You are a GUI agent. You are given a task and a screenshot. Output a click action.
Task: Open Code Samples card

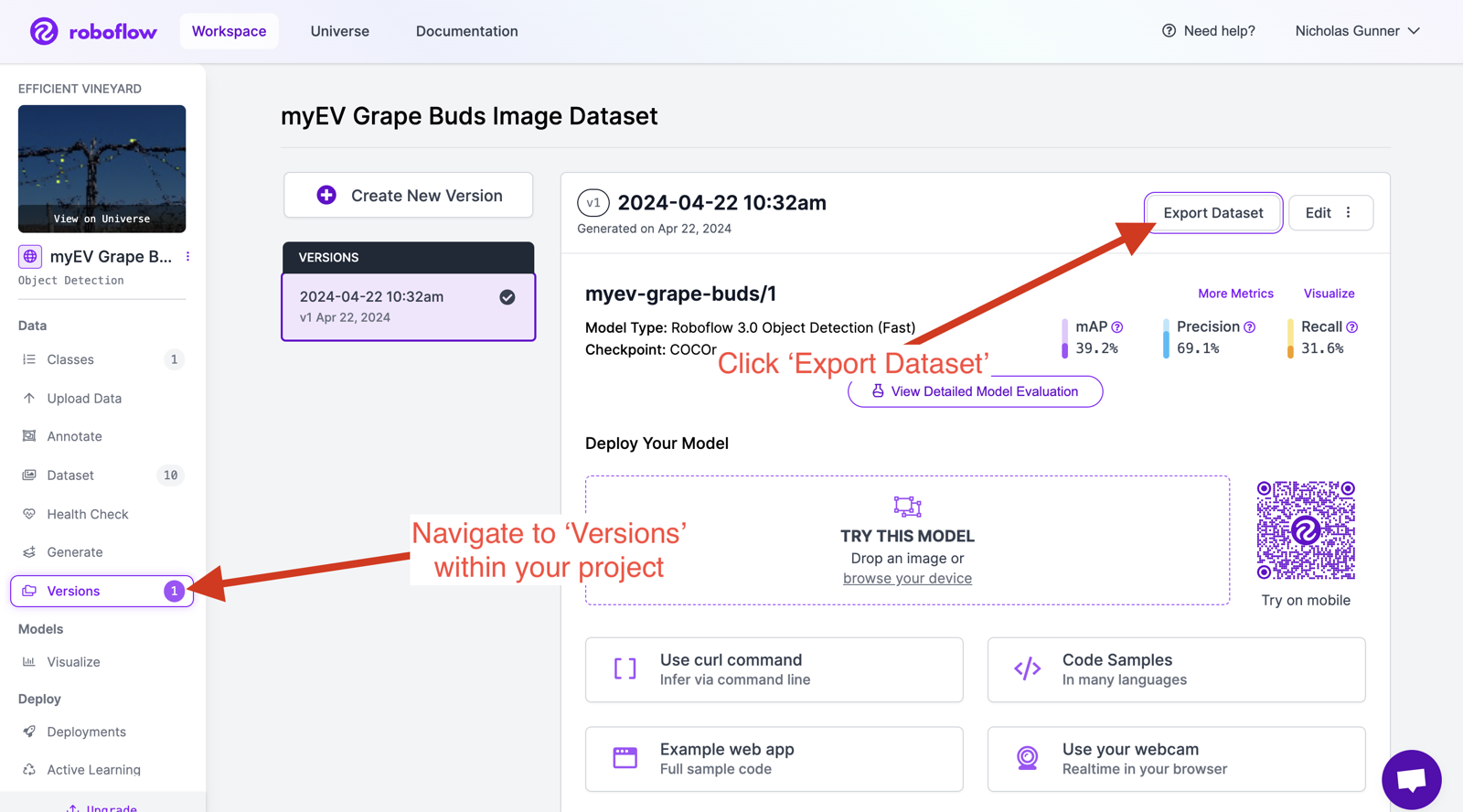1177,669
